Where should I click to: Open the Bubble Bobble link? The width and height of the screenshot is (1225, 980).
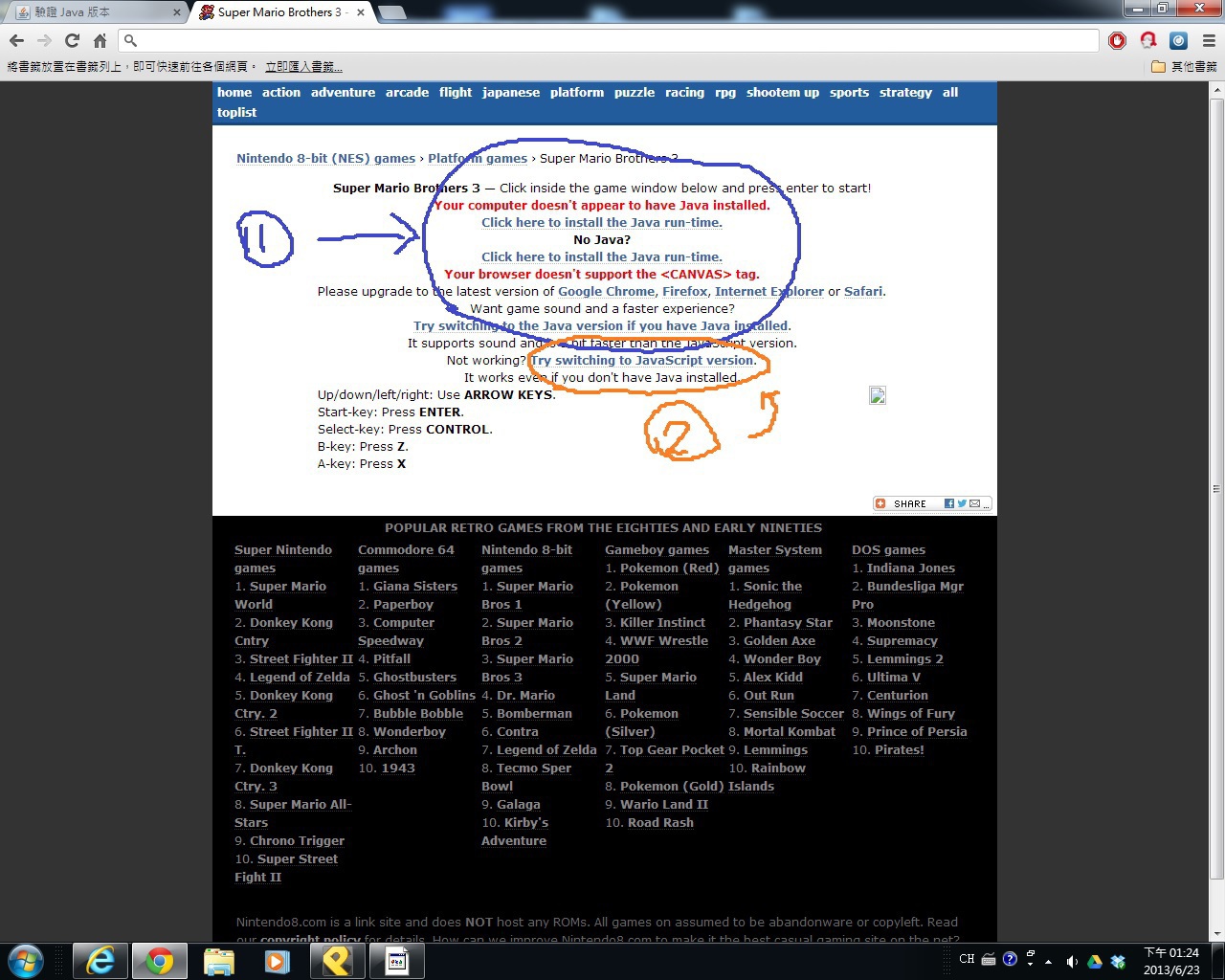[x=418, y=713]
